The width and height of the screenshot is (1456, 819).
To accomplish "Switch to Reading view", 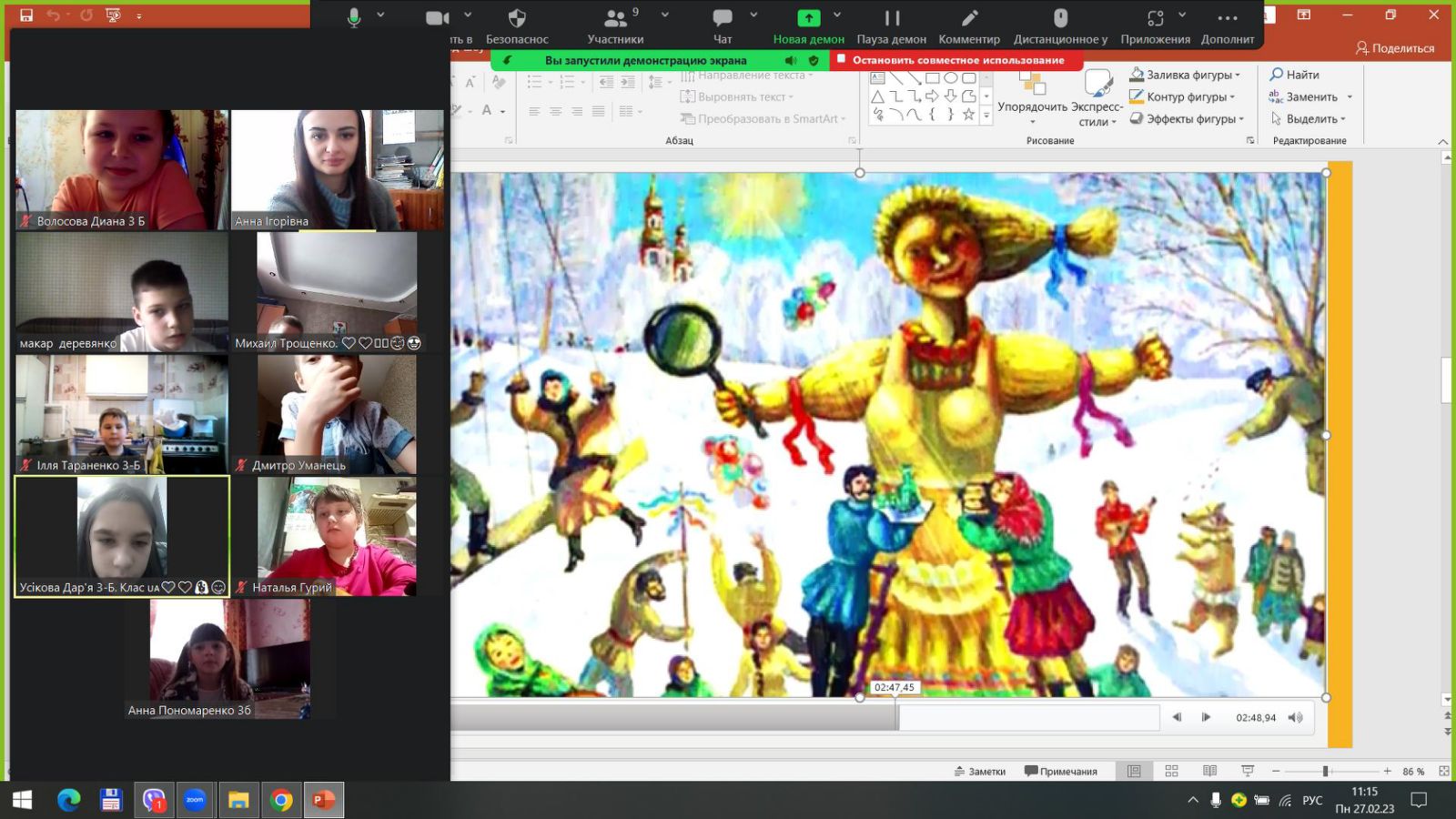I will tap(1209, 771).
